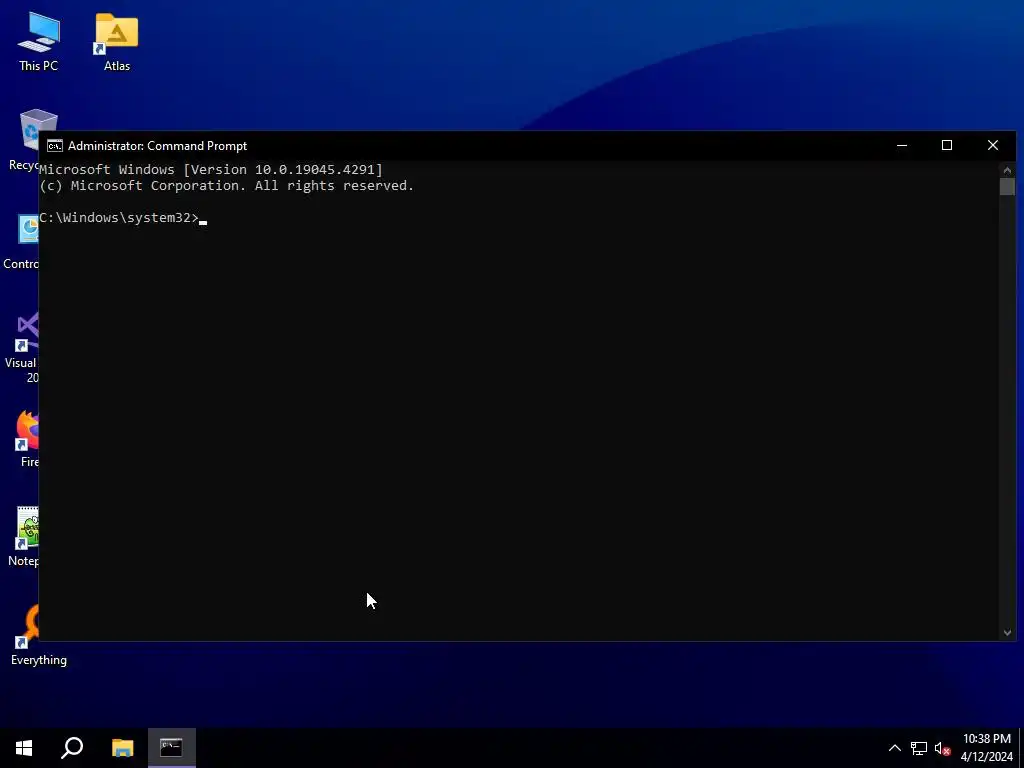
Task: Select the Firefox desktop shortcut
Action: pos(26,439)
